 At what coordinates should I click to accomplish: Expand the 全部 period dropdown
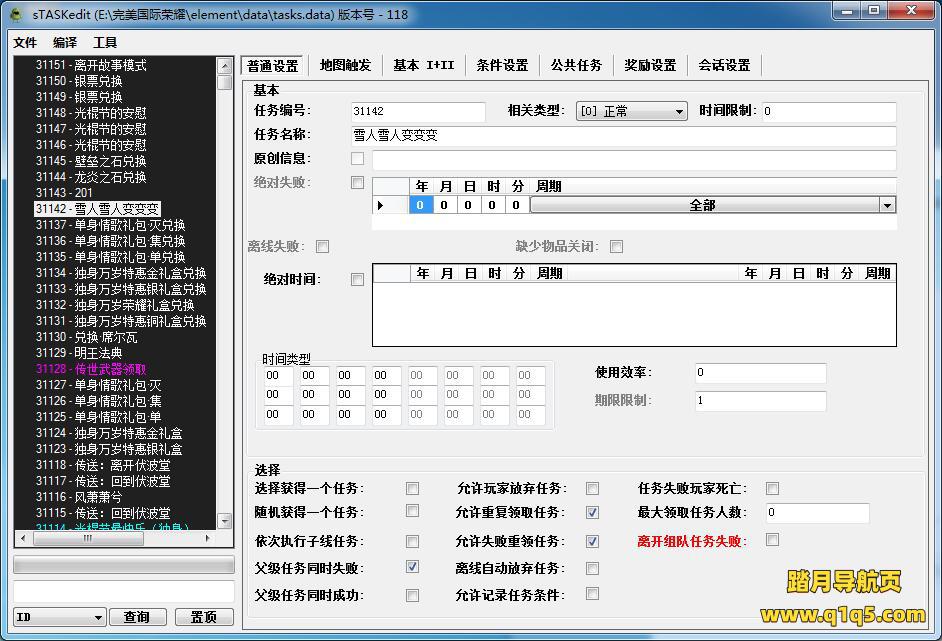pyautogui.click(x=886, y=205)
